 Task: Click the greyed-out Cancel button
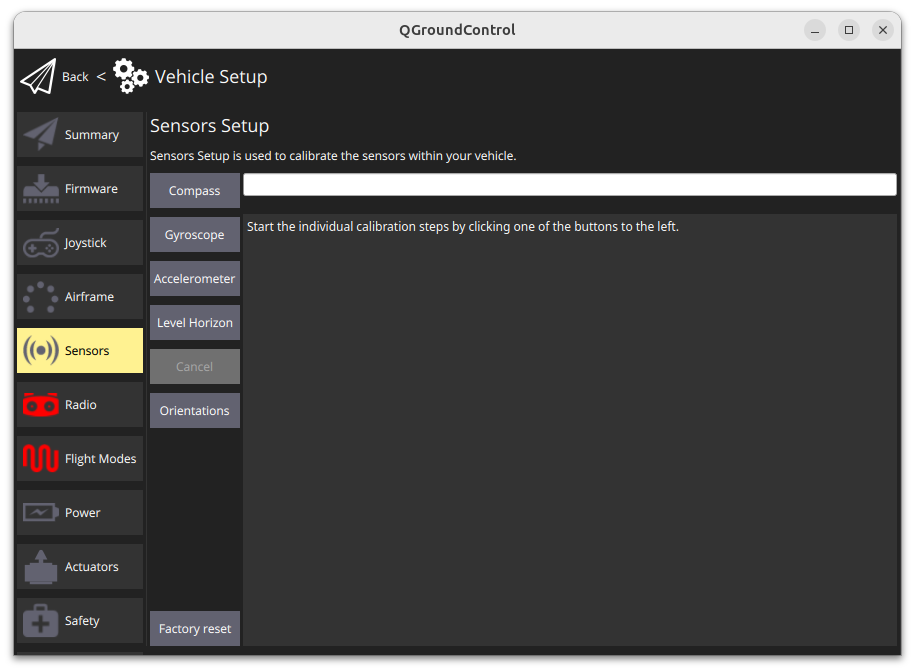195,367
